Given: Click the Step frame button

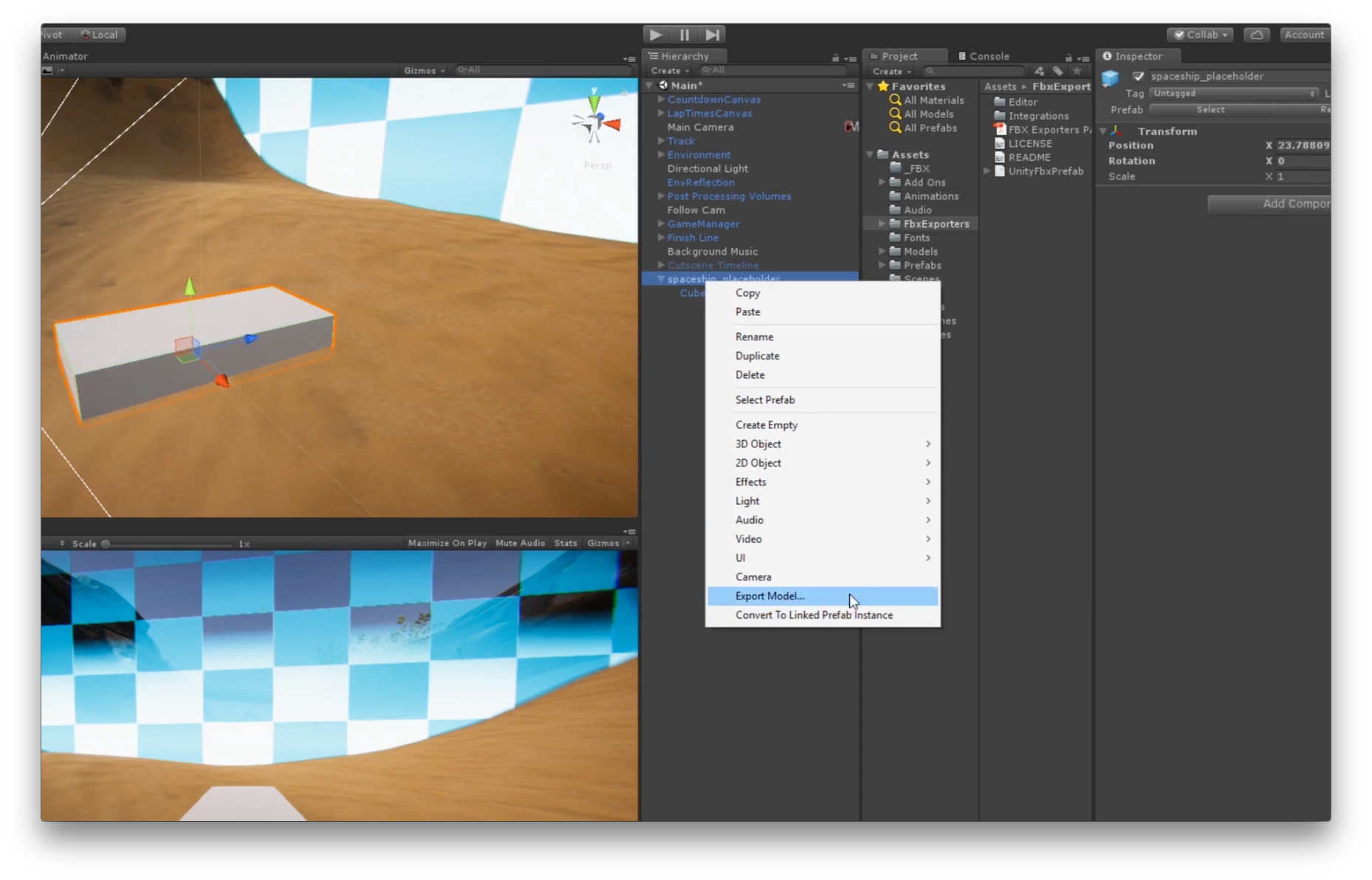Looking at the screenshot, I should [x=712, y=35].
